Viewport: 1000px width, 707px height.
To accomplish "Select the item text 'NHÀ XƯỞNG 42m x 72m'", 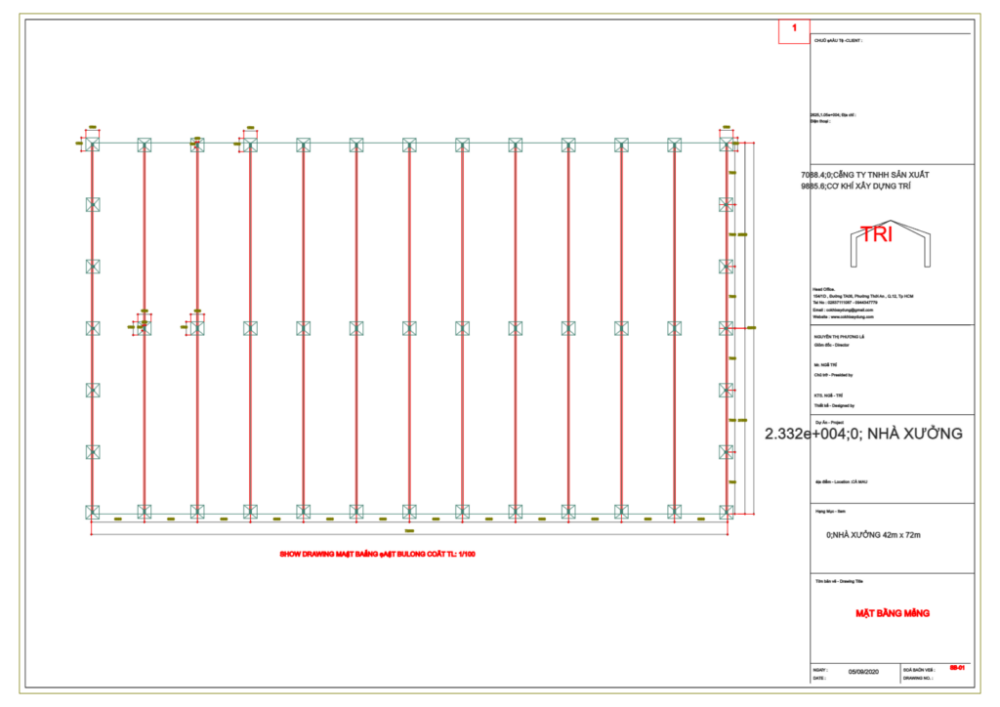I will point(876,535).
